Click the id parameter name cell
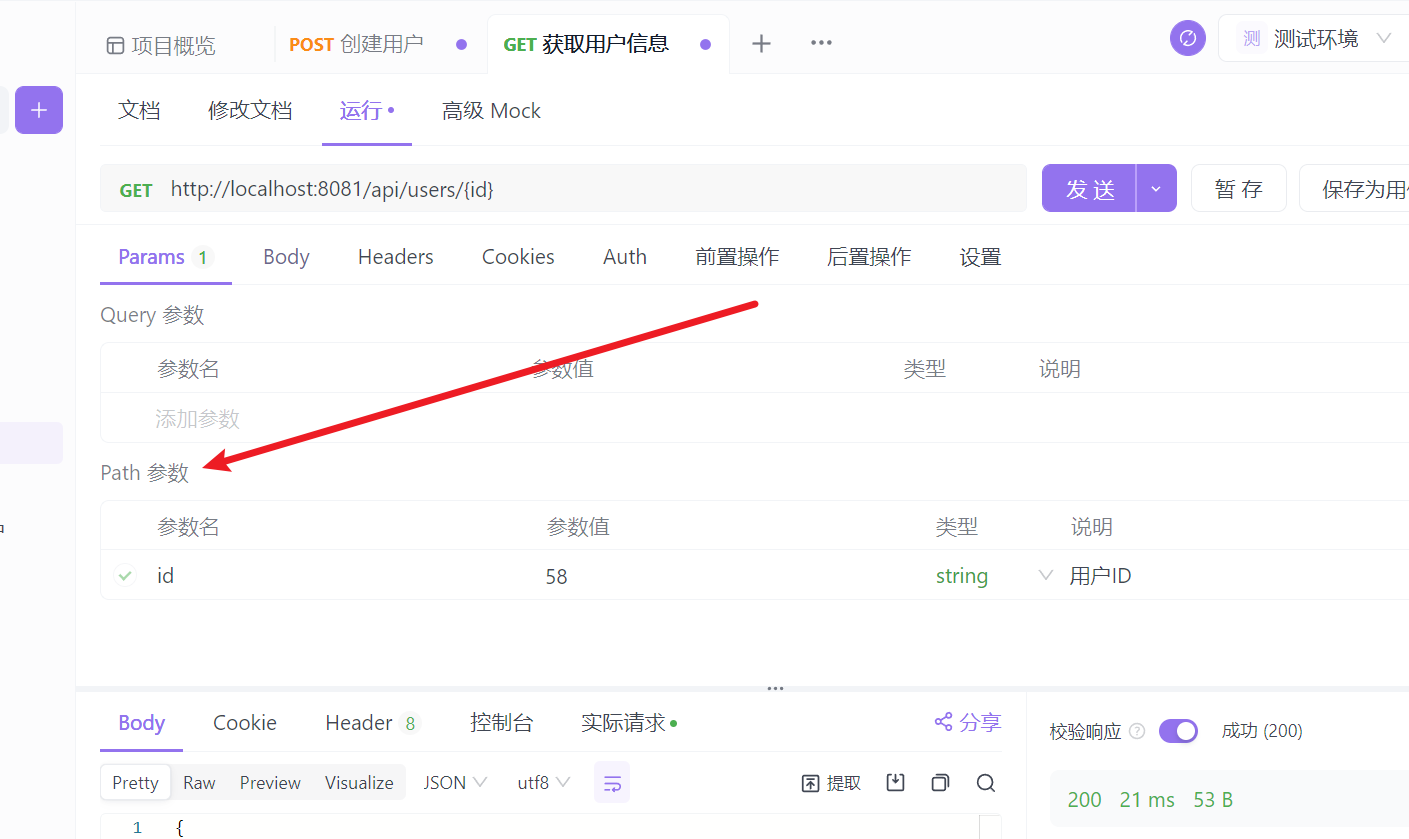 point(165,575)
